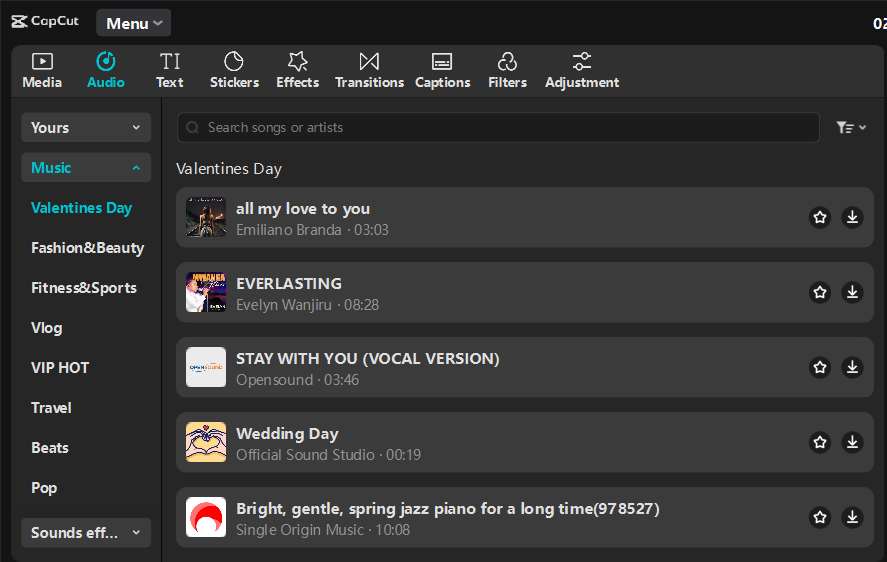
Task: Download the 'Wedding Day' track
Action: (852, 442)
